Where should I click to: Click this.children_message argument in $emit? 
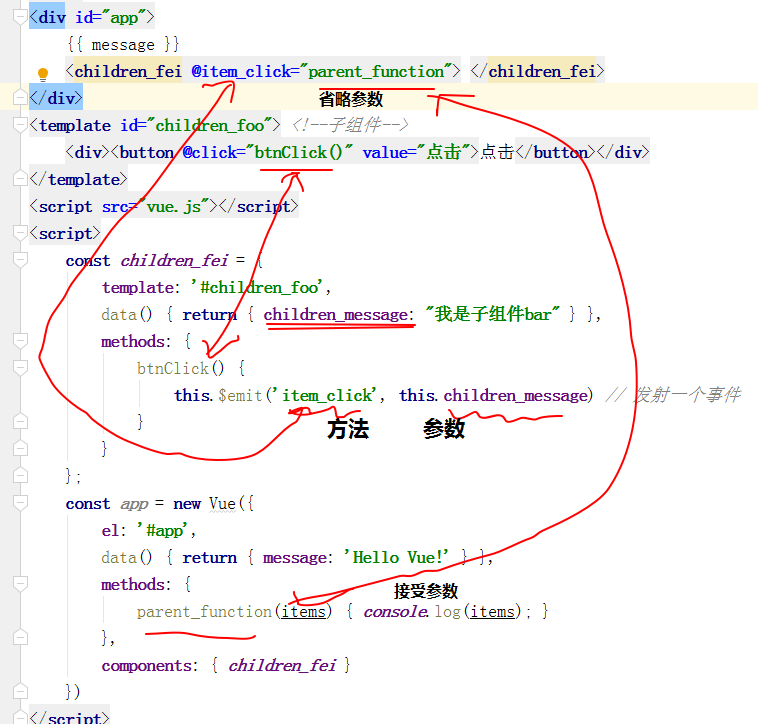[x=493, y=396]
